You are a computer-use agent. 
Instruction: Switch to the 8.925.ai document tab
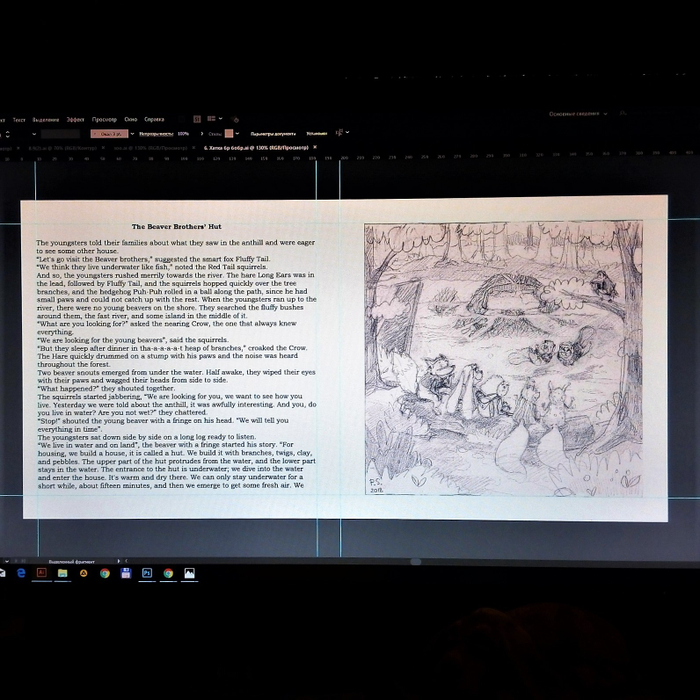(62, 148)
